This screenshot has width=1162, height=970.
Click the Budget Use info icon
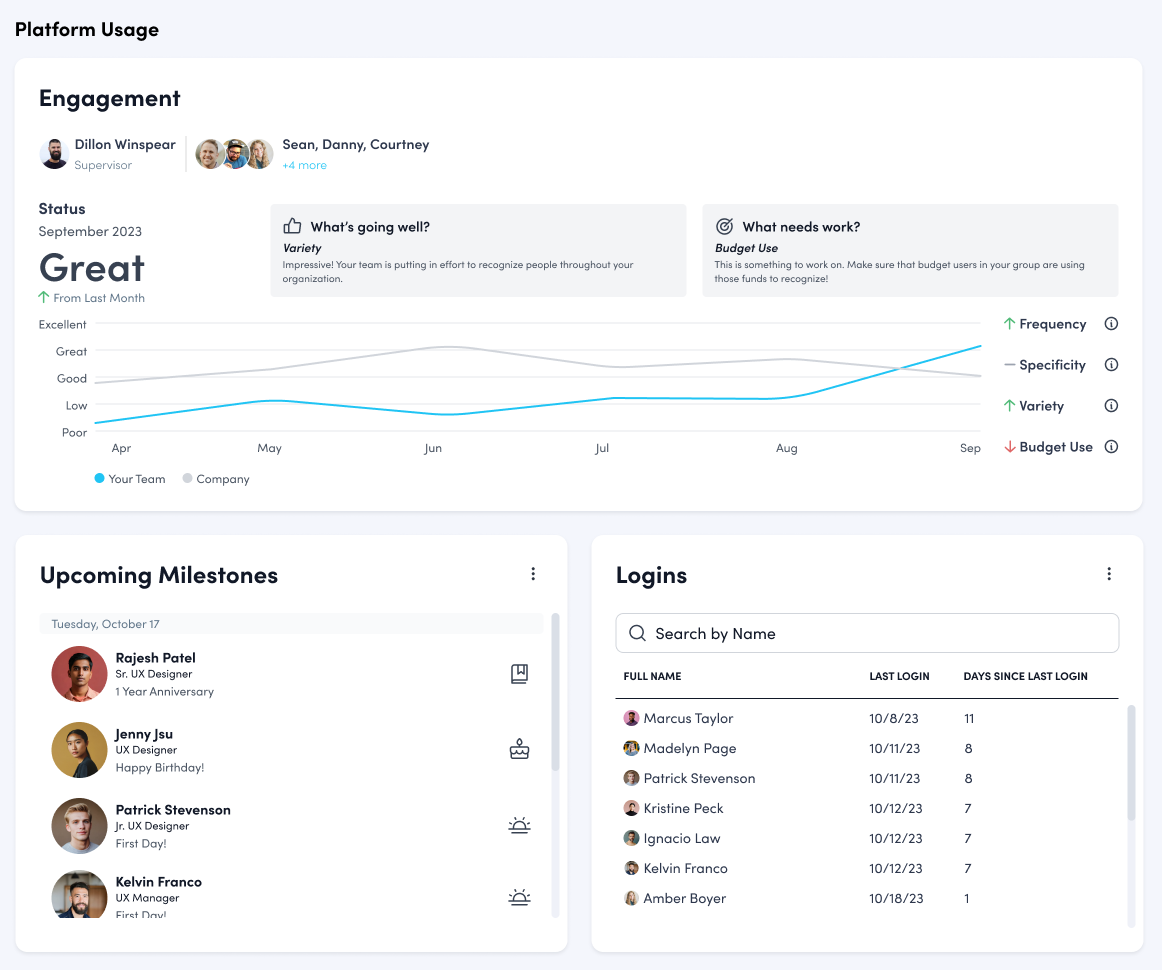(x=1111, y=447)
